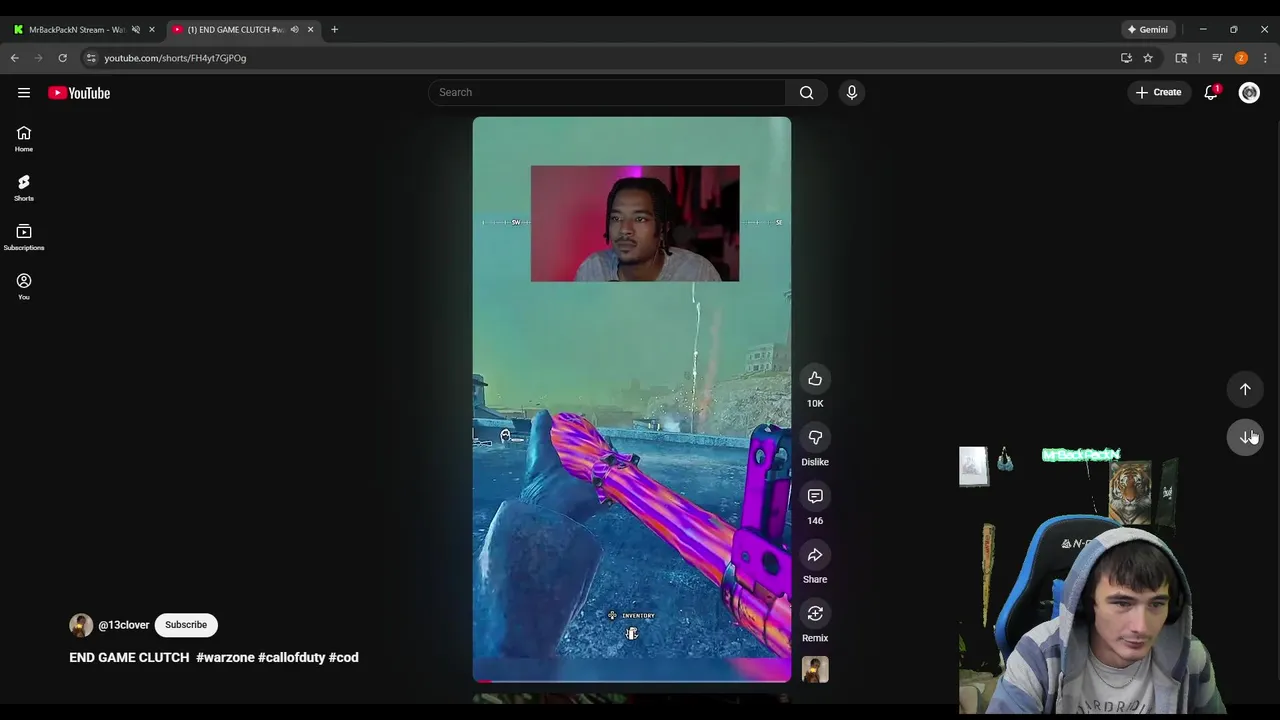The height and width of the screenshot is (720, 1280).
Task: Switch to END GAME CLUTCH tab
Action: coord(235,30)
